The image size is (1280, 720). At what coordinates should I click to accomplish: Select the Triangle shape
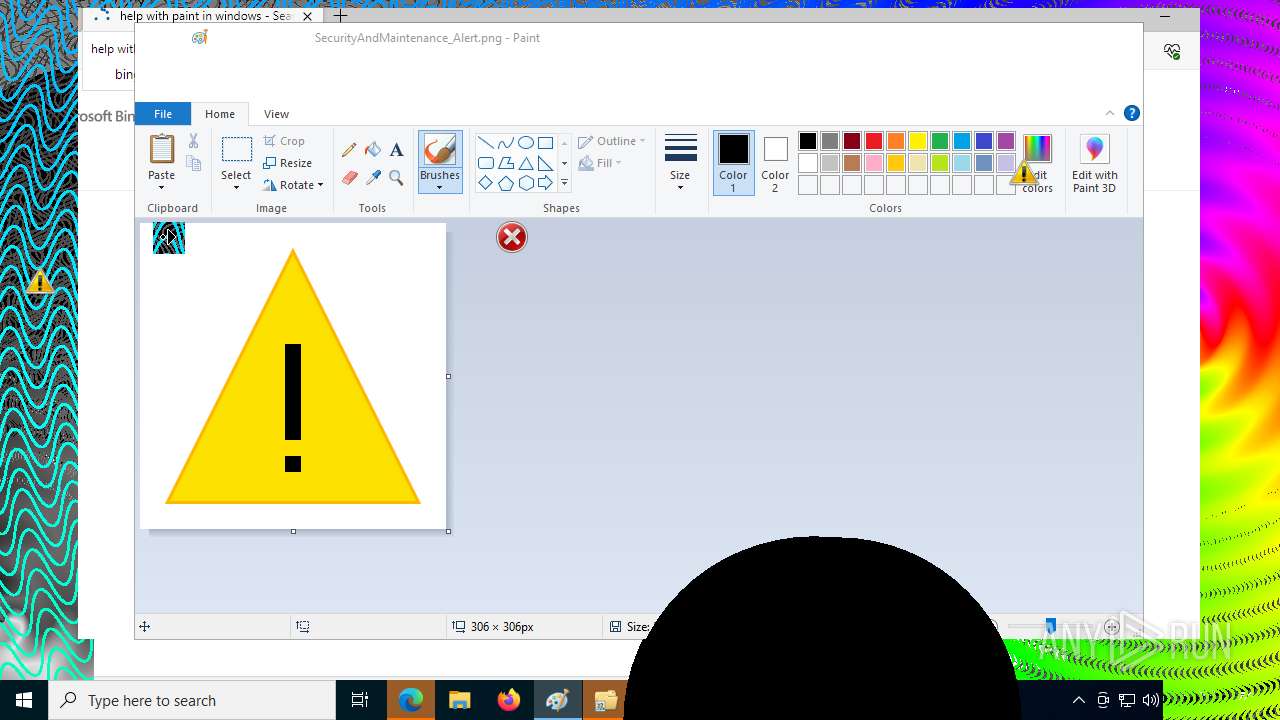526,163
